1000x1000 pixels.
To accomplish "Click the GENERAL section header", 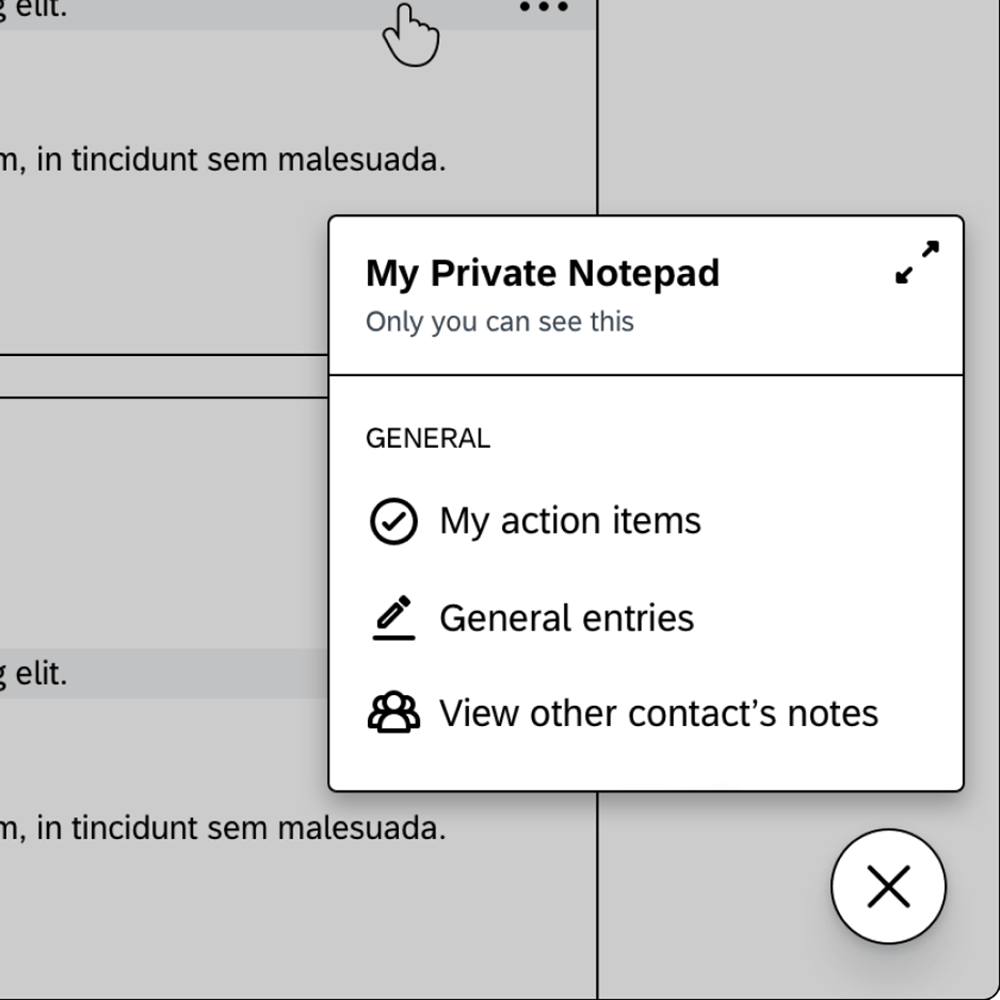I will [x=428, y=438].
